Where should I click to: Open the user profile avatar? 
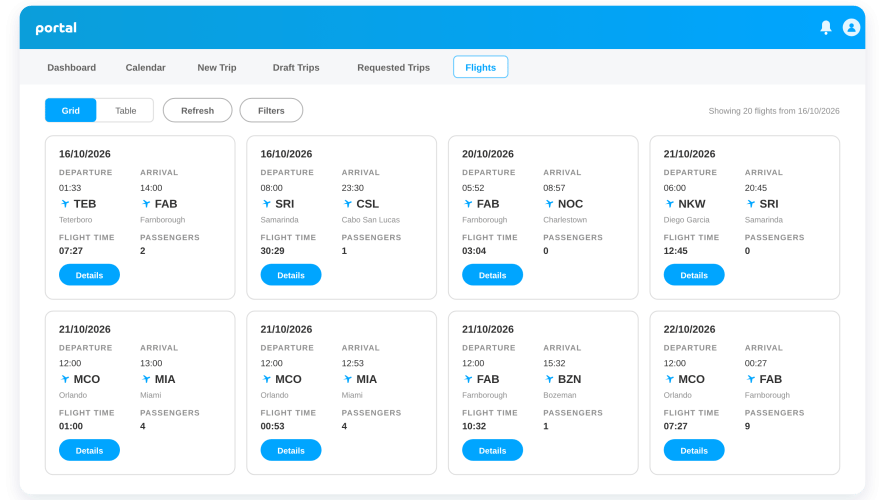851,27
